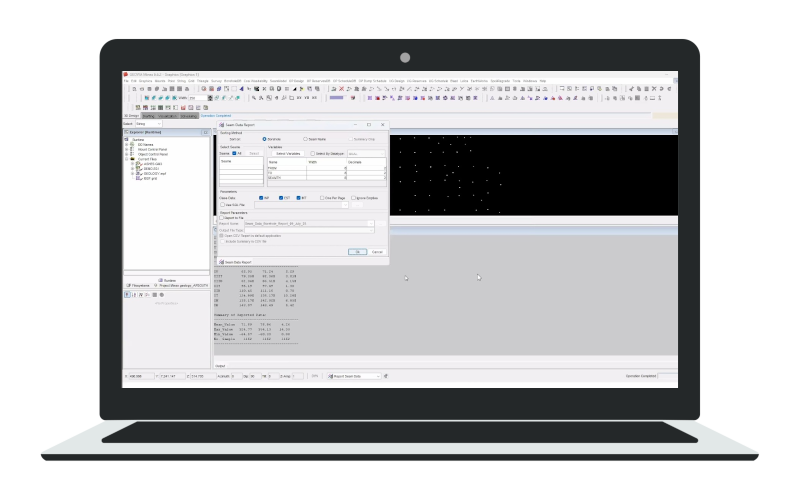
Task: Switch to the Drafting tab
Action: 148,116
